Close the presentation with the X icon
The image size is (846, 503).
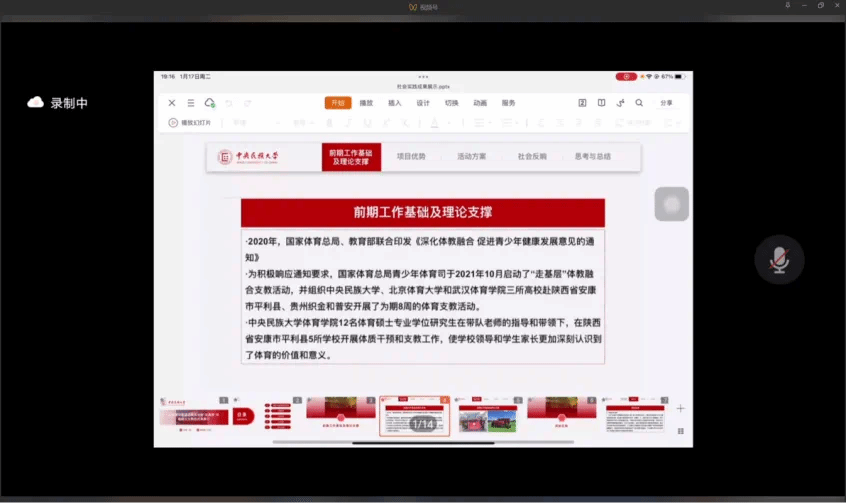(172, 103)
